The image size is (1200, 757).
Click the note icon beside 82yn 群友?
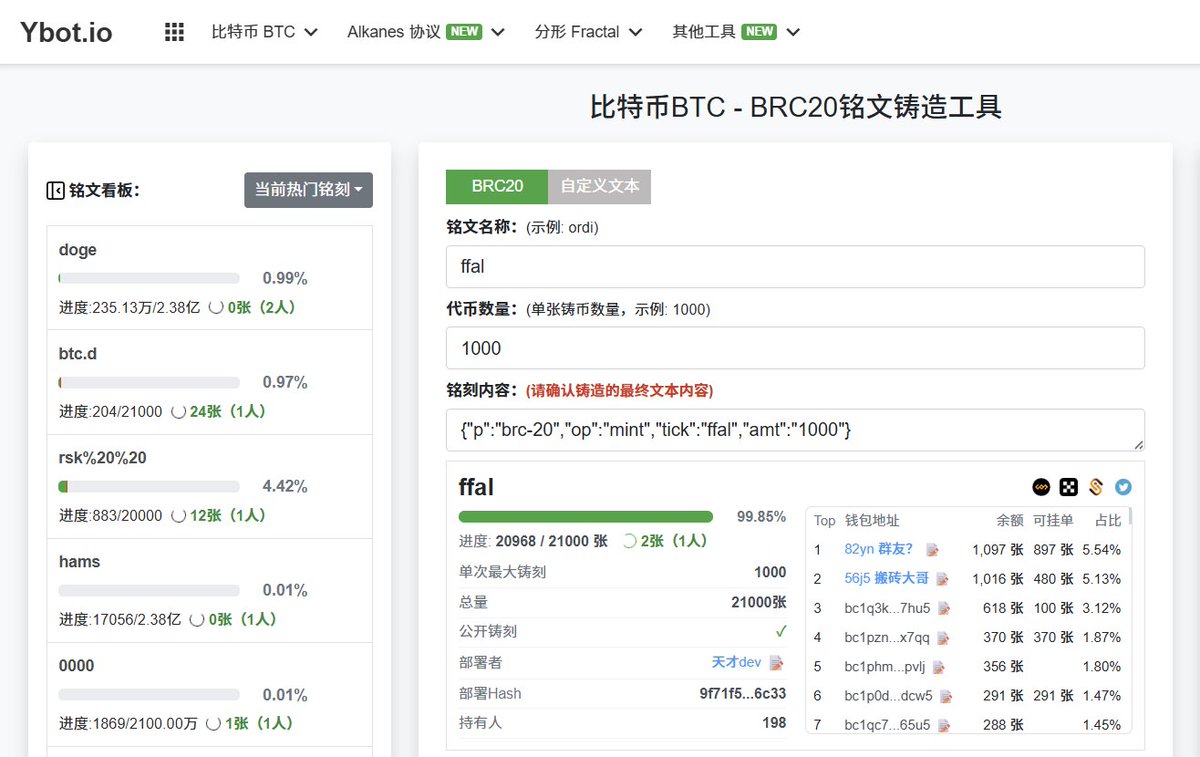933,550
